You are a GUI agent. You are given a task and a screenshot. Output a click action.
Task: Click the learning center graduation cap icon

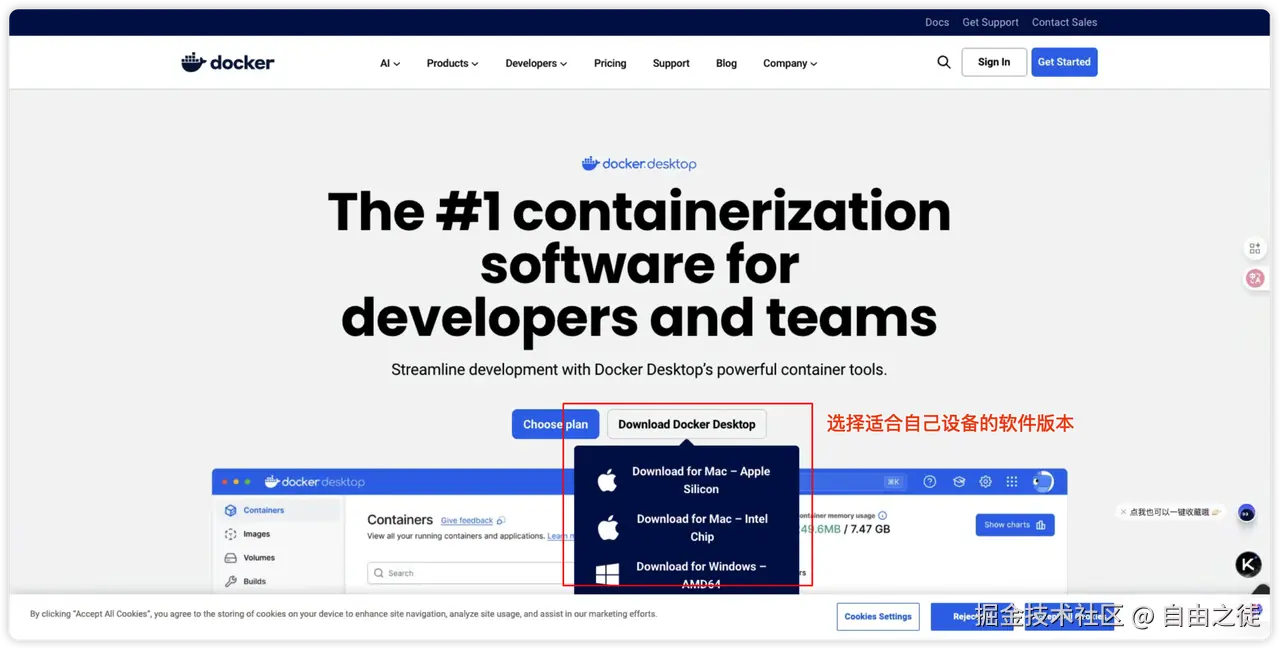[x=958, y=482]
